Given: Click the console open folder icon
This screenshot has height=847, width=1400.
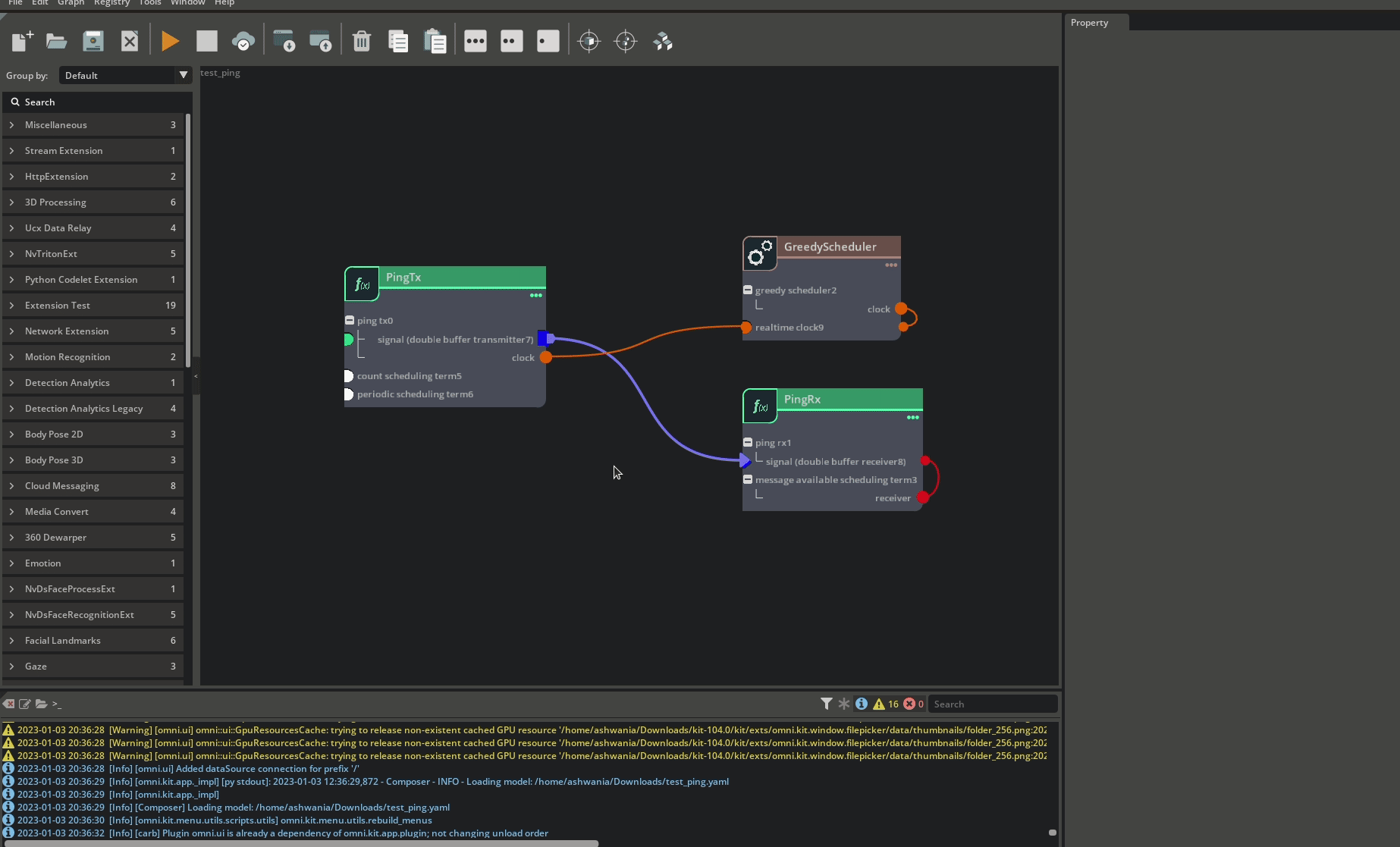Looking at the screenshot, I should [41, 704].
